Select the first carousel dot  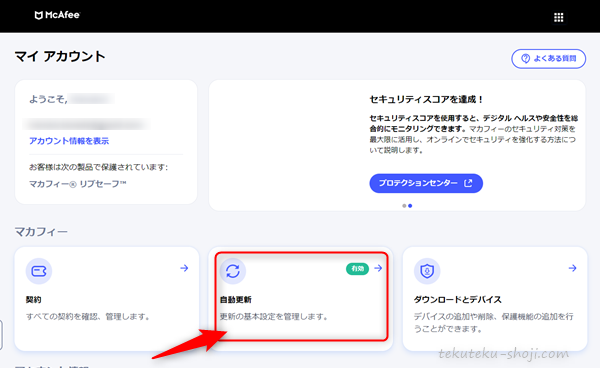tap(404, 206)
